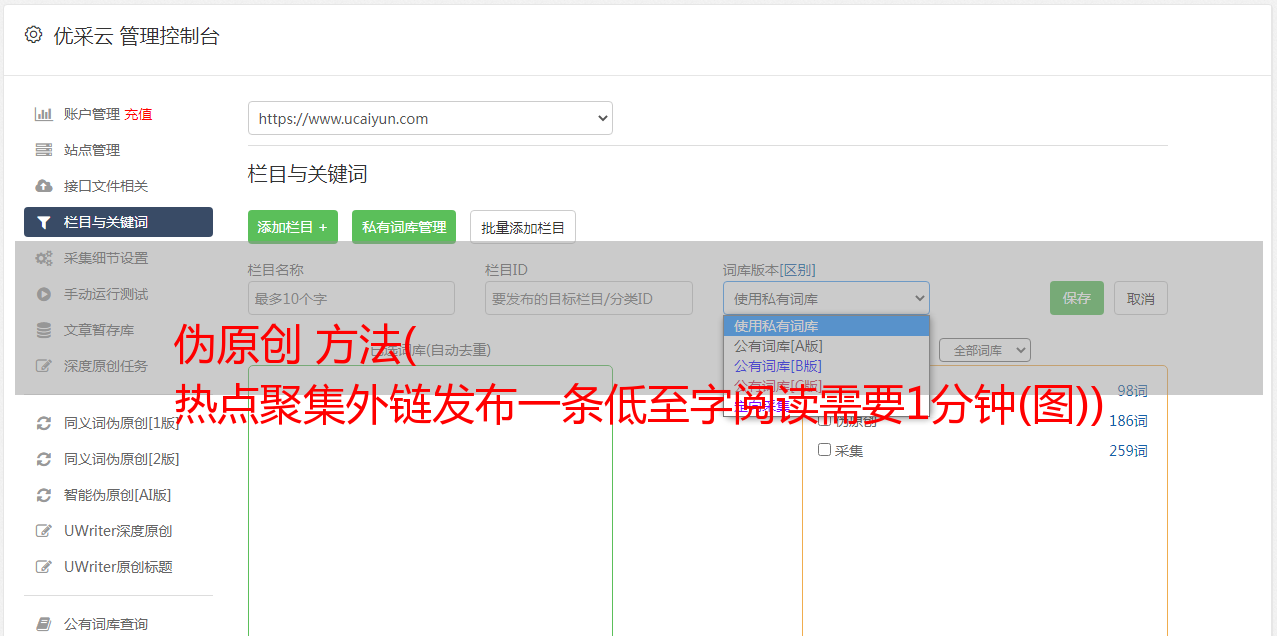The width and height of the screenshot is (1277, 636).
Task: Open UWriter深度原创 in the sidebar
Action: click(x=118, y=531)
